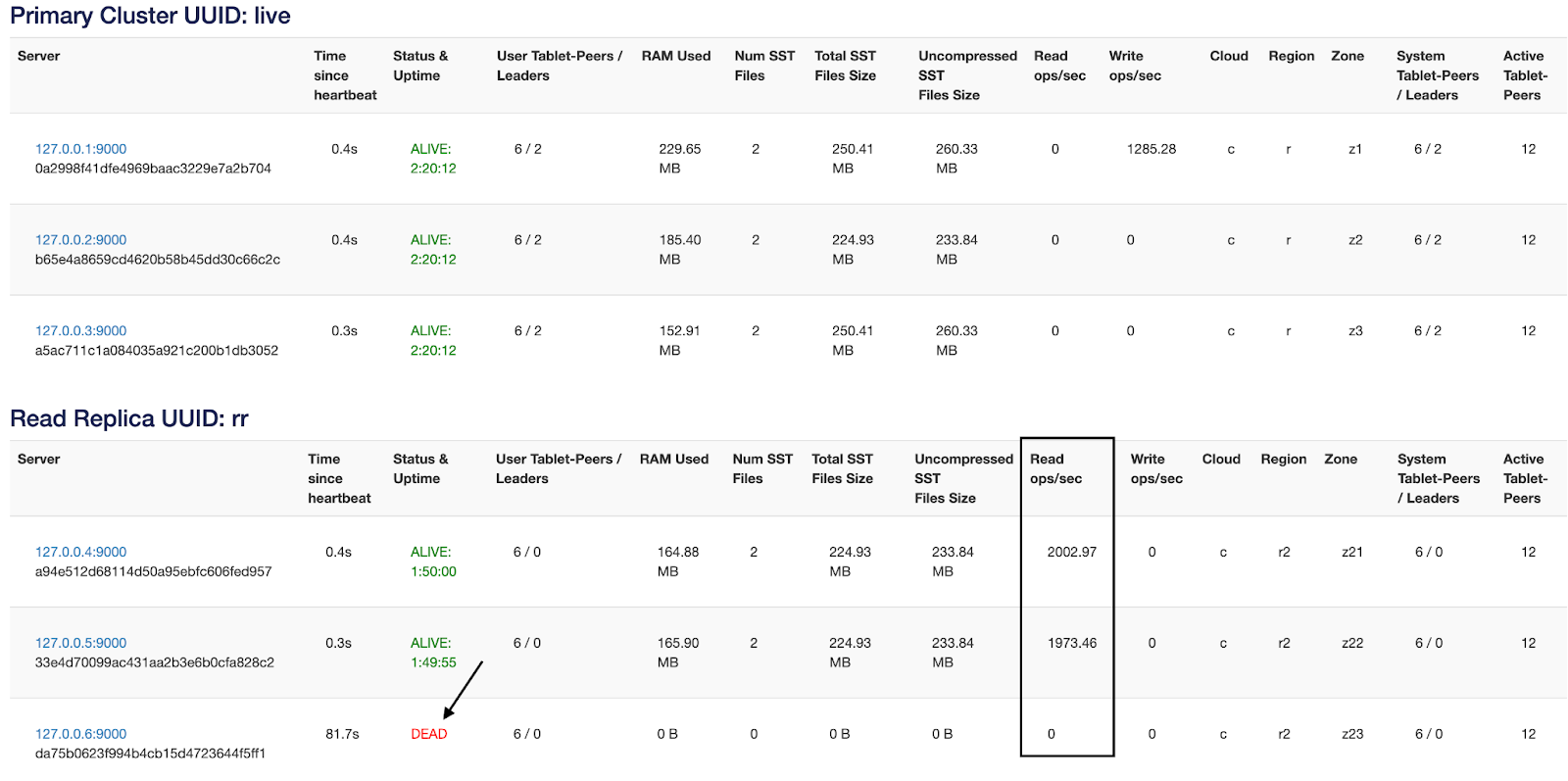Click the Read Replica UUID: rr heading

point(129,418)
